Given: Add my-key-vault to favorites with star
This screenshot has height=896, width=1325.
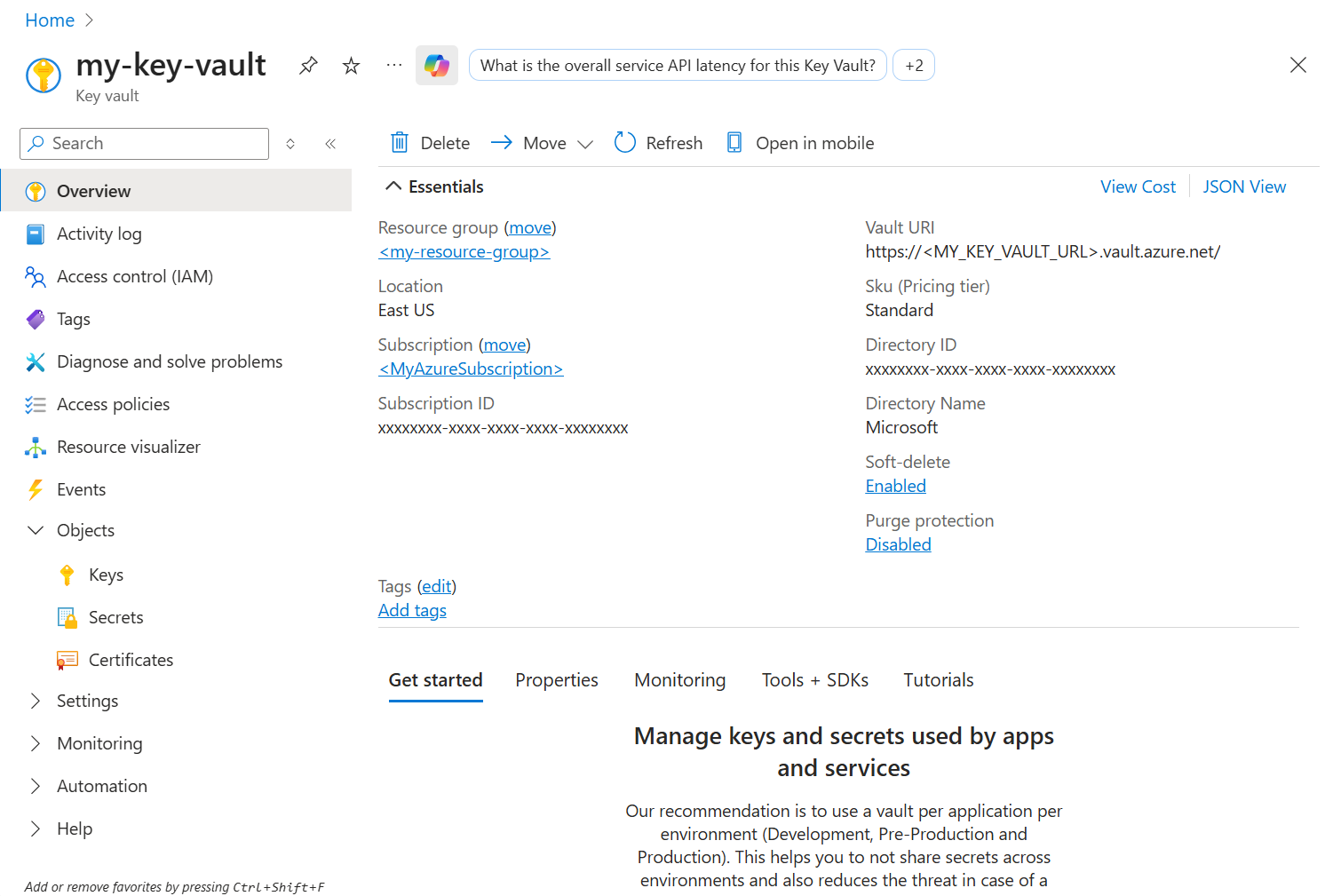Looking at the screenshot, I should point(352,66).
